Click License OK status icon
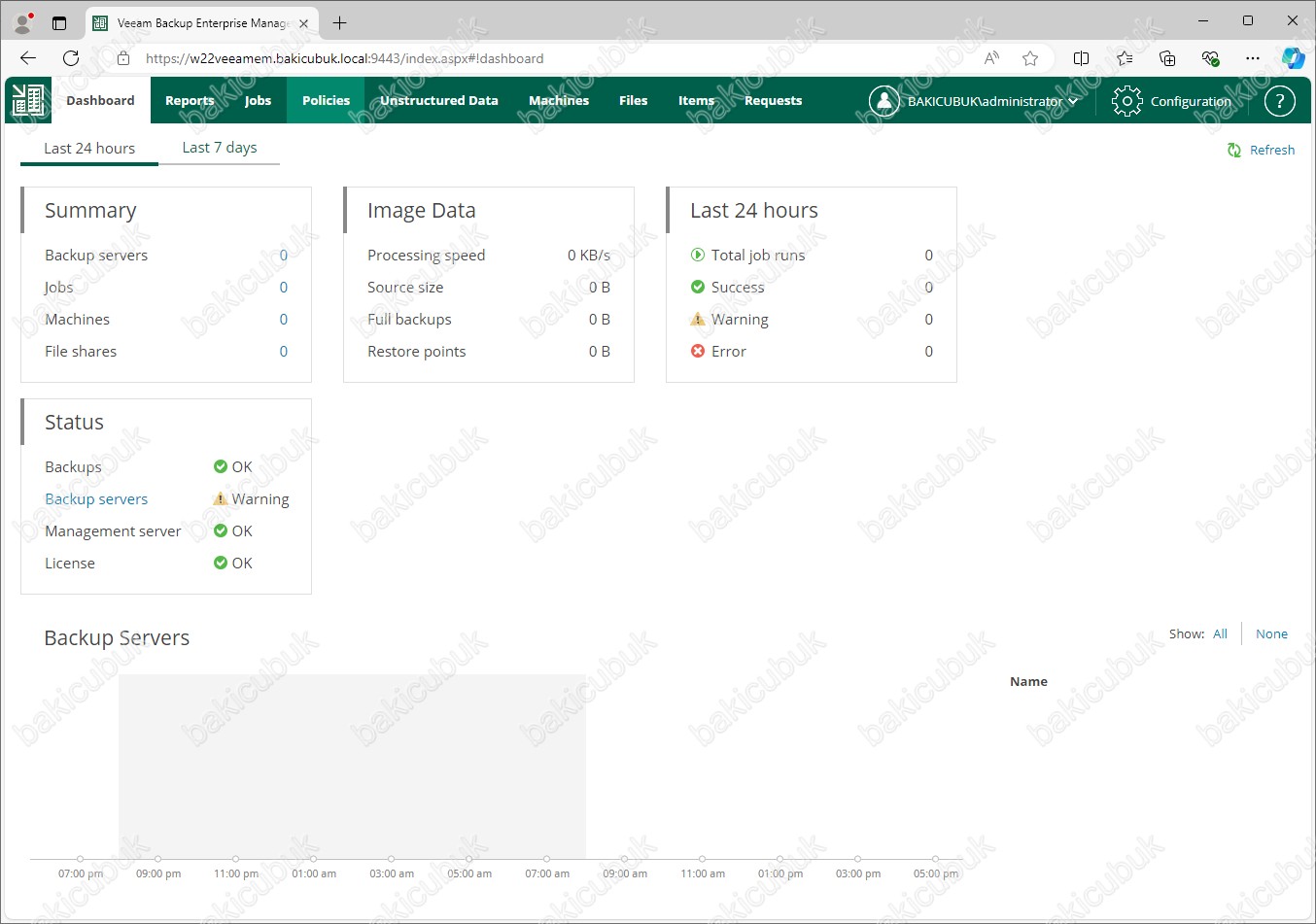Image resolution: width=1316 pixels, height=924 pixels. pyautogui.click(x=221, y=563)
